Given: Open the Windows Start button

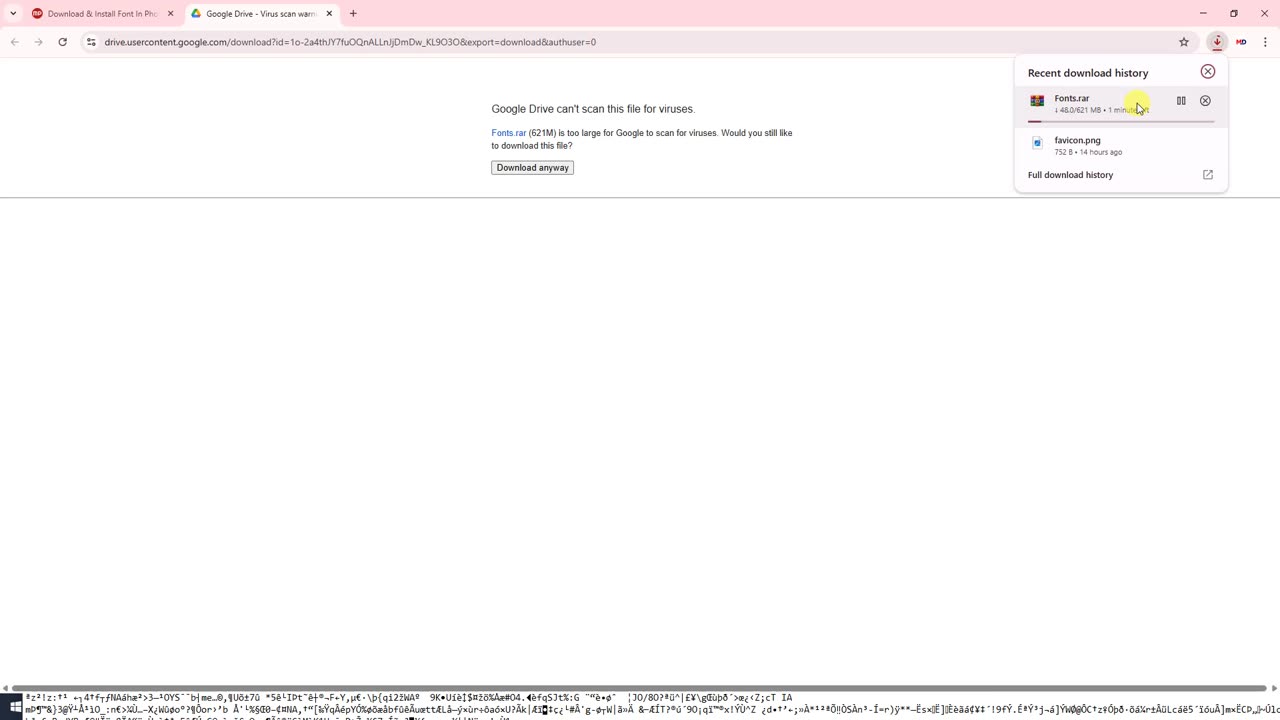Looking at the screenshot, I should tap(15, 708).
